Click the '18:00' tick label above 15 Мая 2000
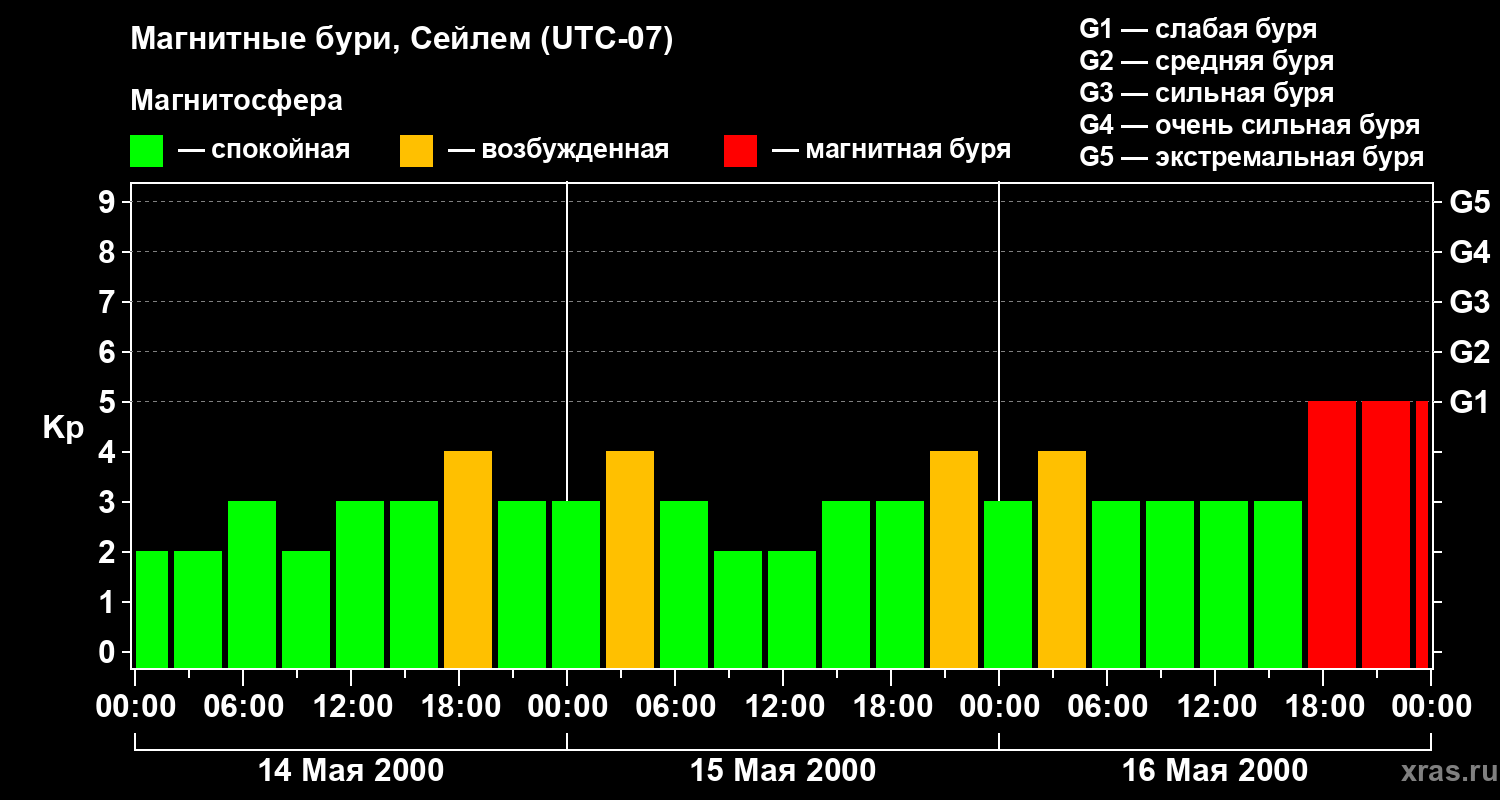Viewport: 1500px width, 800px height. (891, 707)
